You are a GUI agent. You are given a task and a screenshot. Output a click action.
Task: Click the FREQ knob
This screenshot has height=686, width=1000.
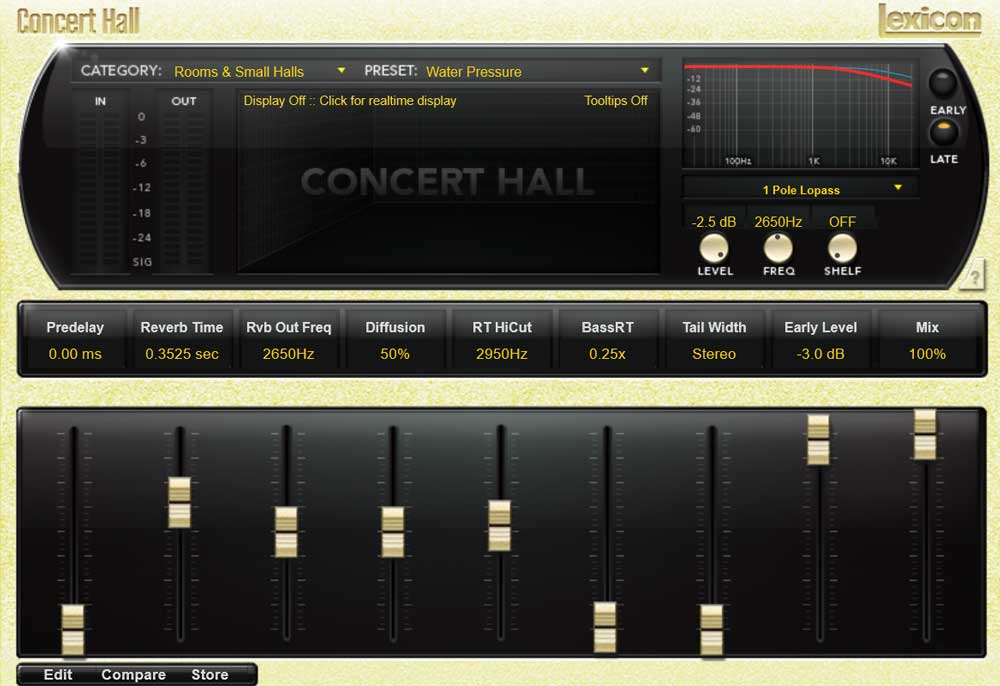[778, 248]
